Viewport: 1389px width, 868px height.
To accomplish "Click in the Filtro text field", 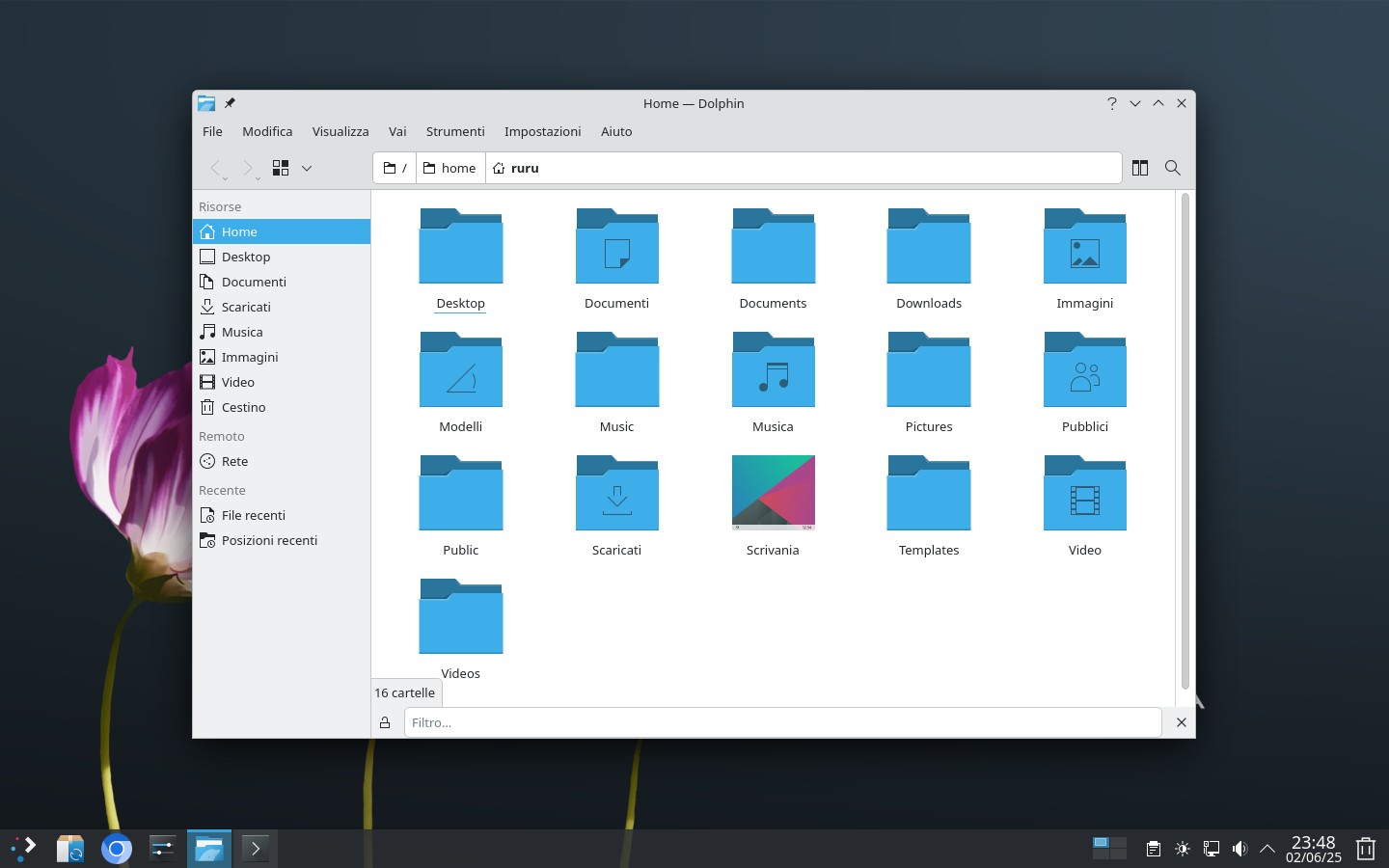I will click(x=782, y=722).
